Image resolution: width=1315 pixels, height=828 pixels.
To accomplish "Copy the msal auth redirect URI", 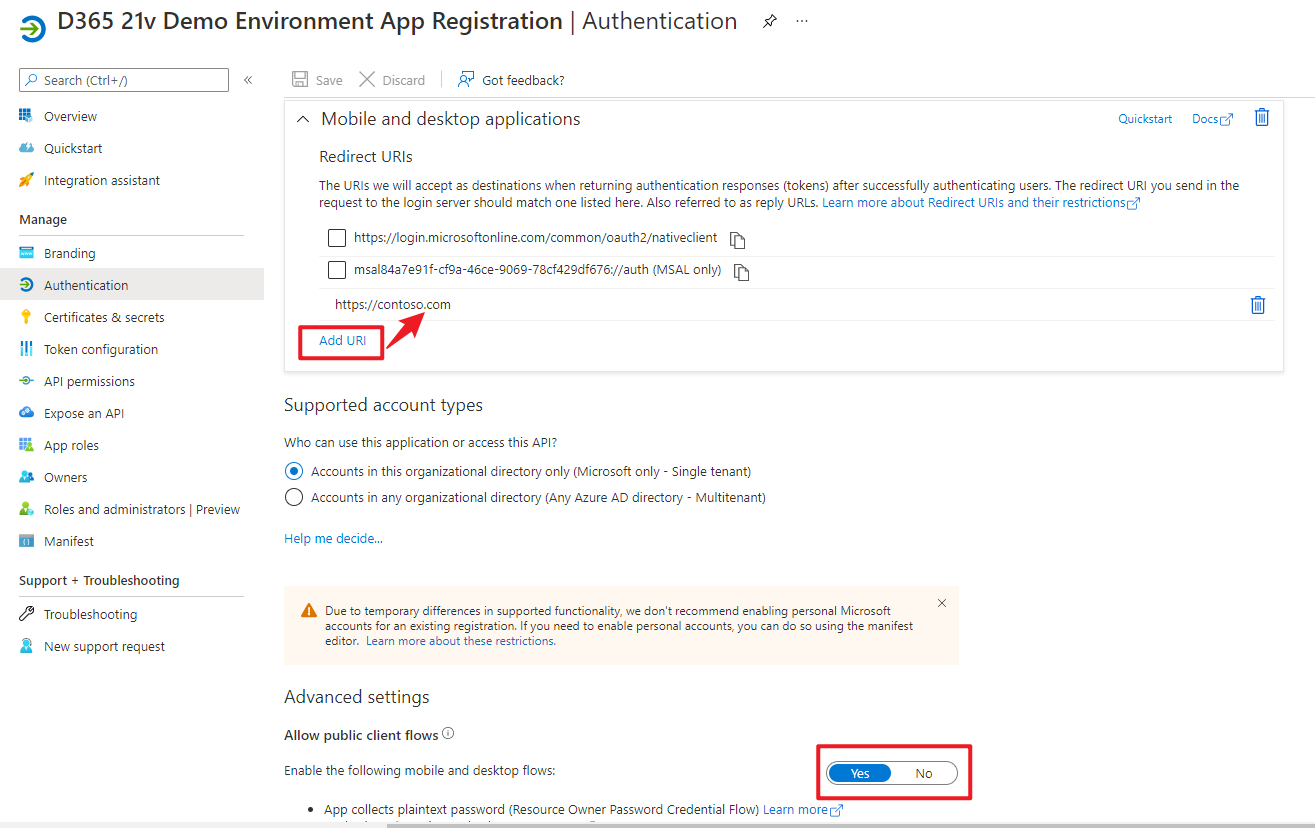I will 741,272.
